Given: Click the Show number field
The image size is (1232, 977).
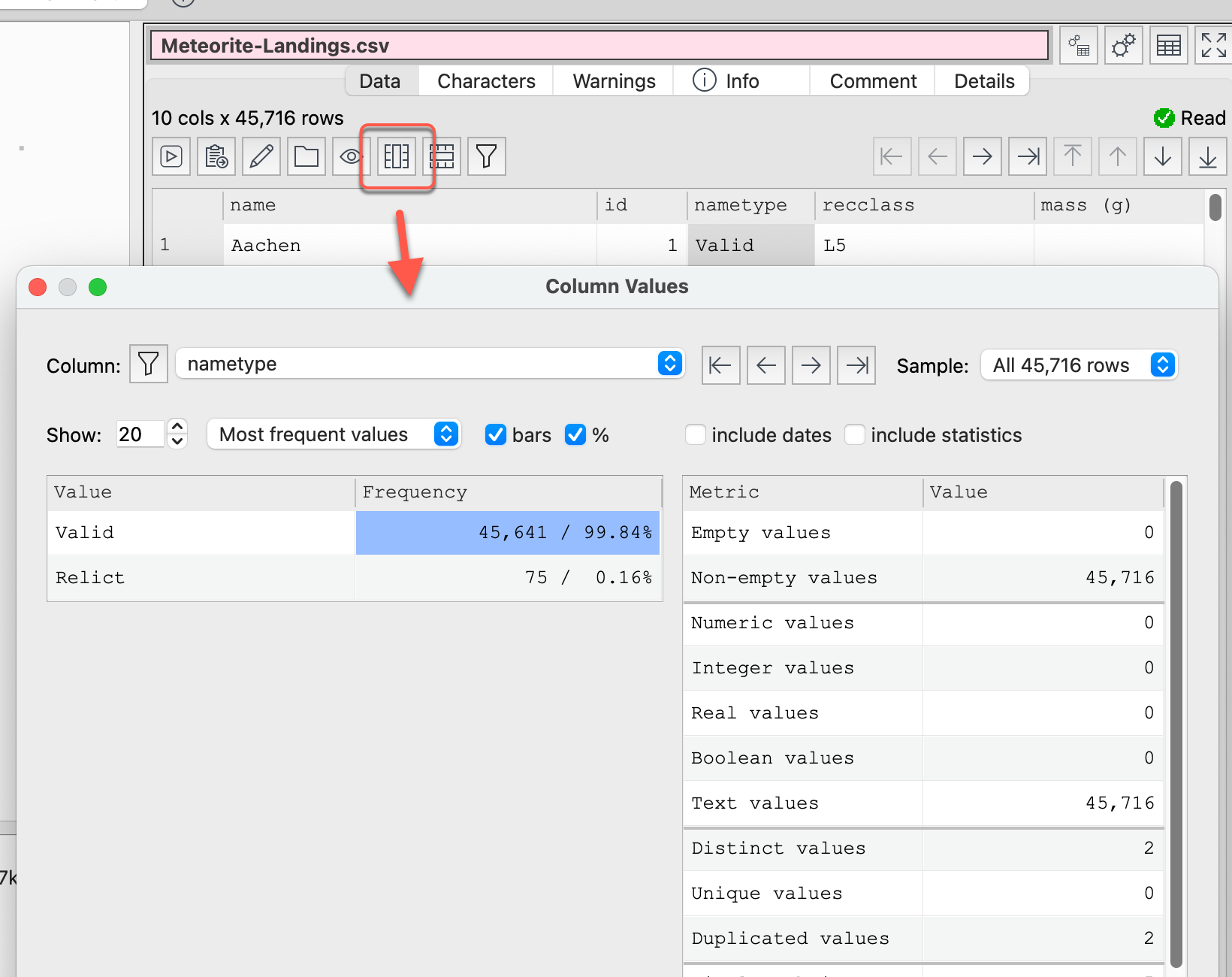Looking at the screenshot, I should (x=140, y=434).
